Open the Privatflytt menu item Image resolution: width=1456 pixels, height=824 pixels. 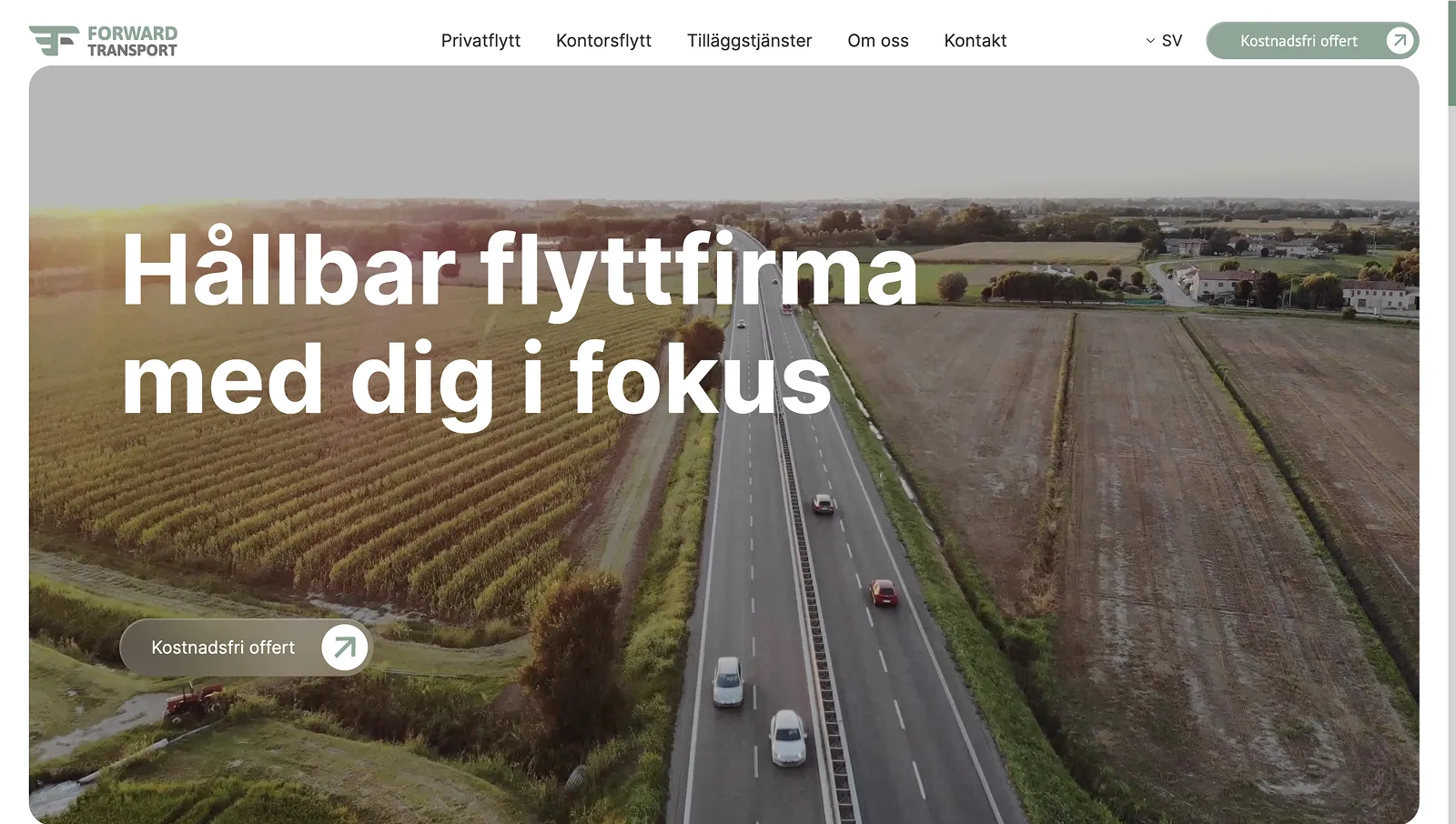coord(480,41)
